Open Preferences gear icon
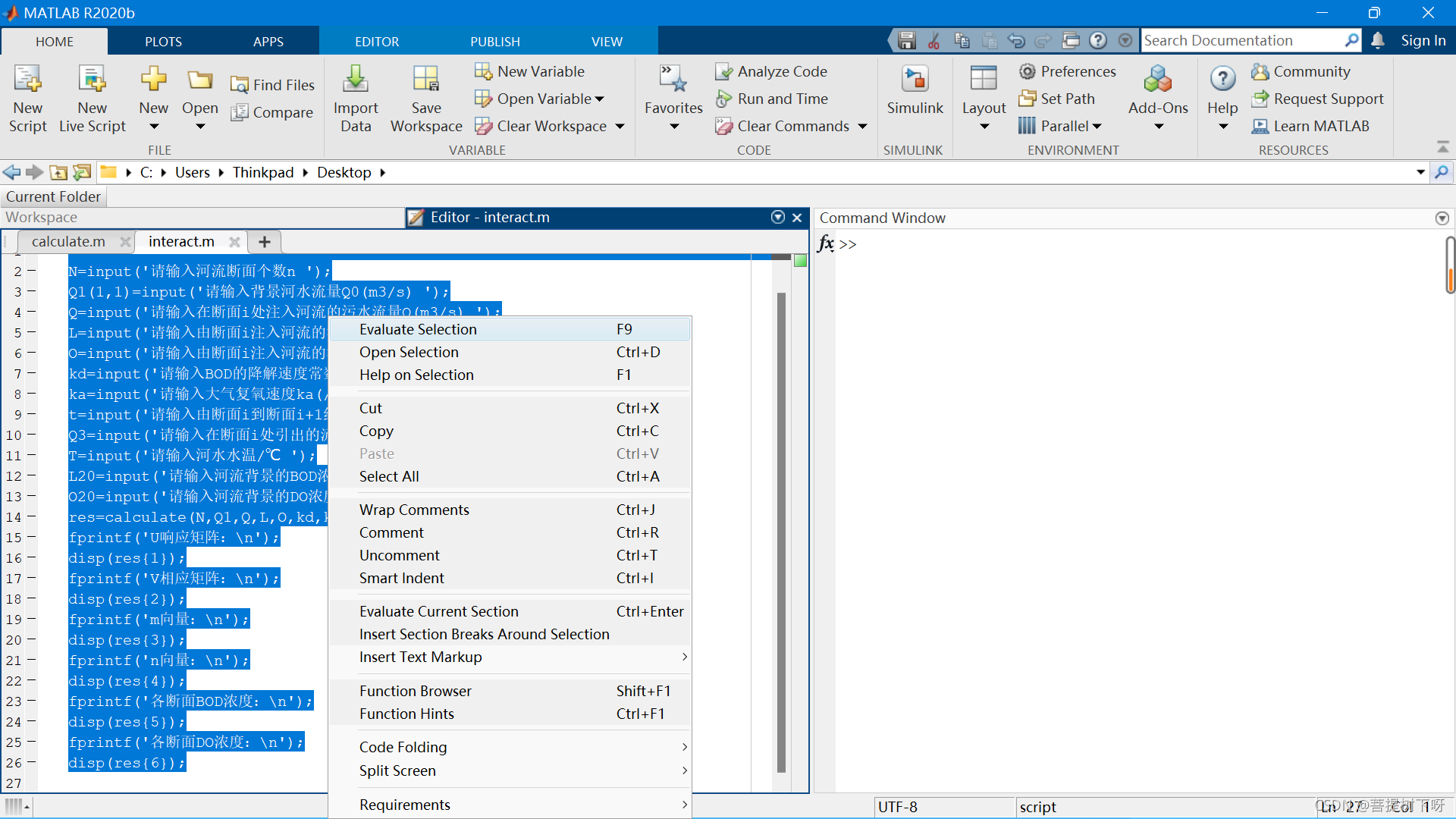Screen dimensions: 1456x819 pyautogui.click(x=1027, y=71)
